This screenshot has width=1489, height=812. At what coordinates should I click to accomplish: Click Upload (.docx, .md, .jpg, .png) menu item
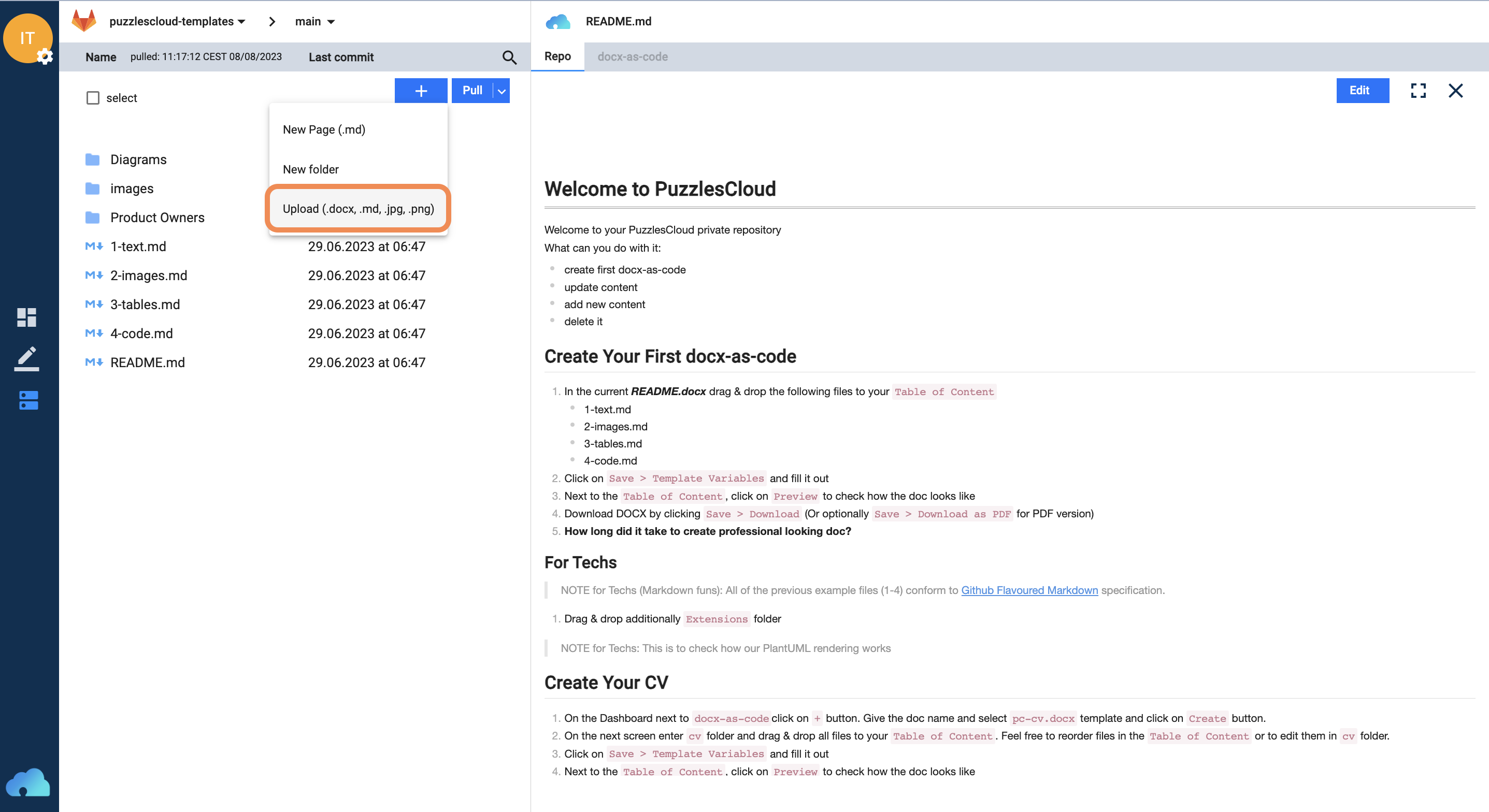coord(358,209)
